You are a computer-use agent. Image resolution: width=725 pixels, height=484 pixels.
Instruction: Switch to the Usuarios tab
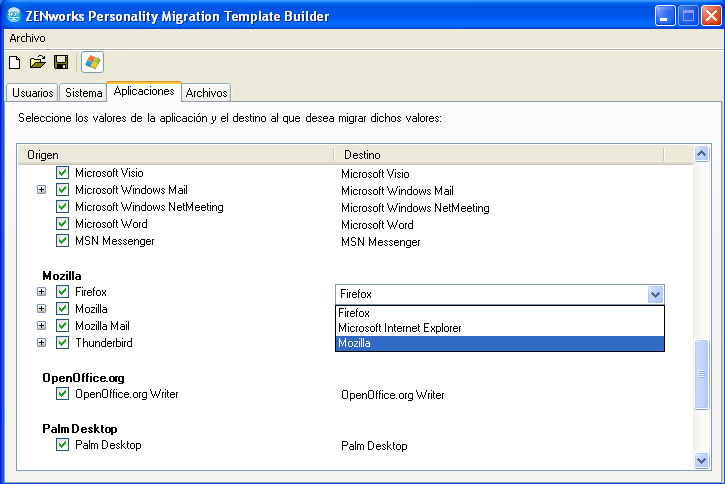point(33,93)
